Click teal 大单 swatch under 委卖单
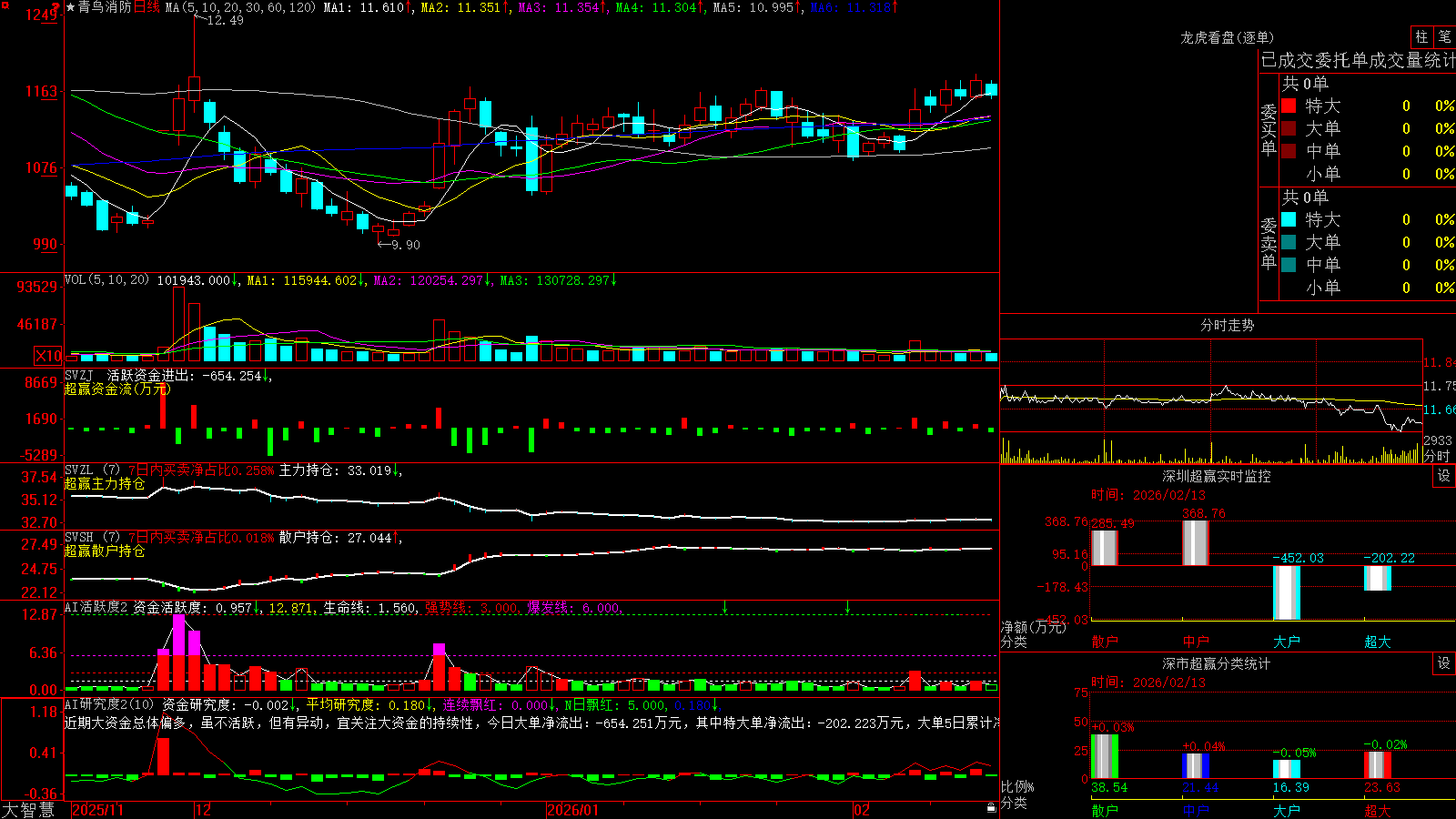The width and height of the screenshot is (1456, 819). (1289, 242)
